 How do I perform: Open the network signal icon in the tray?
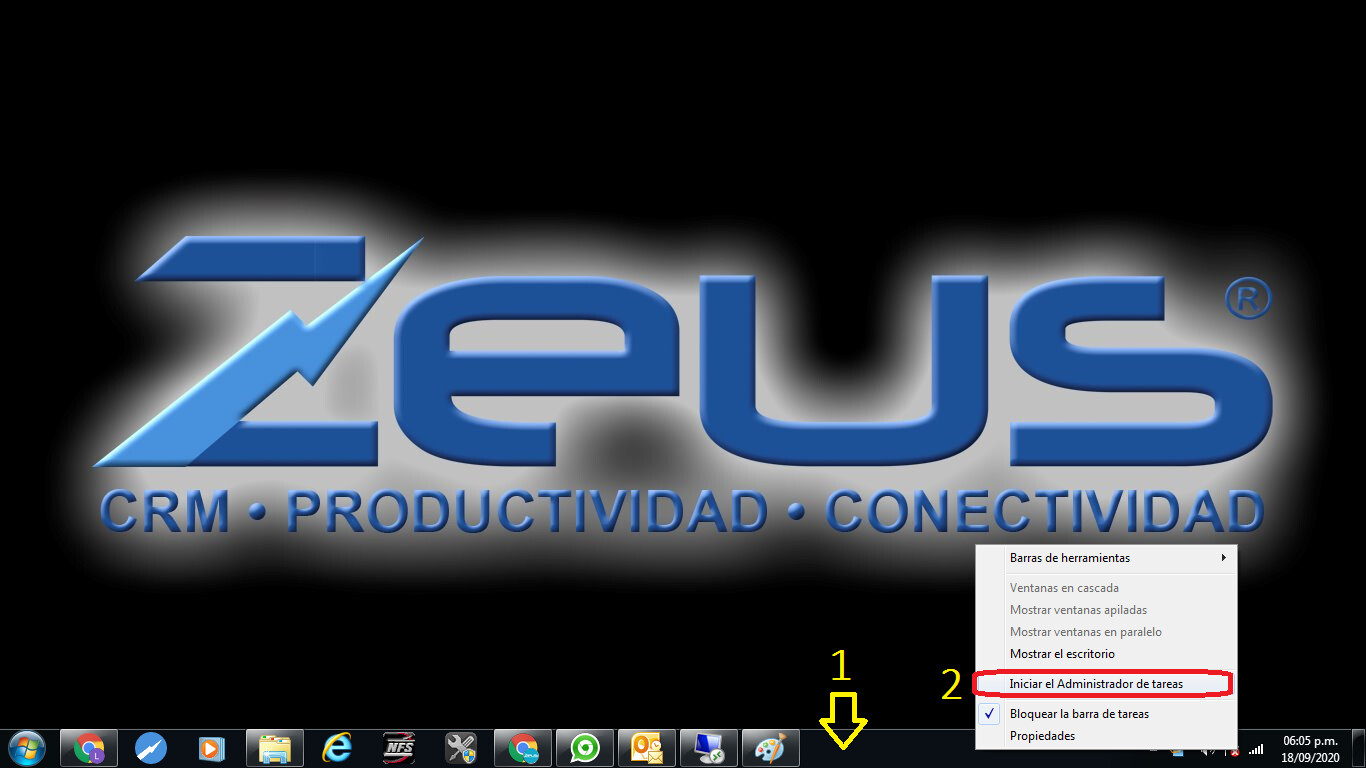click(x=1255, y=750)
